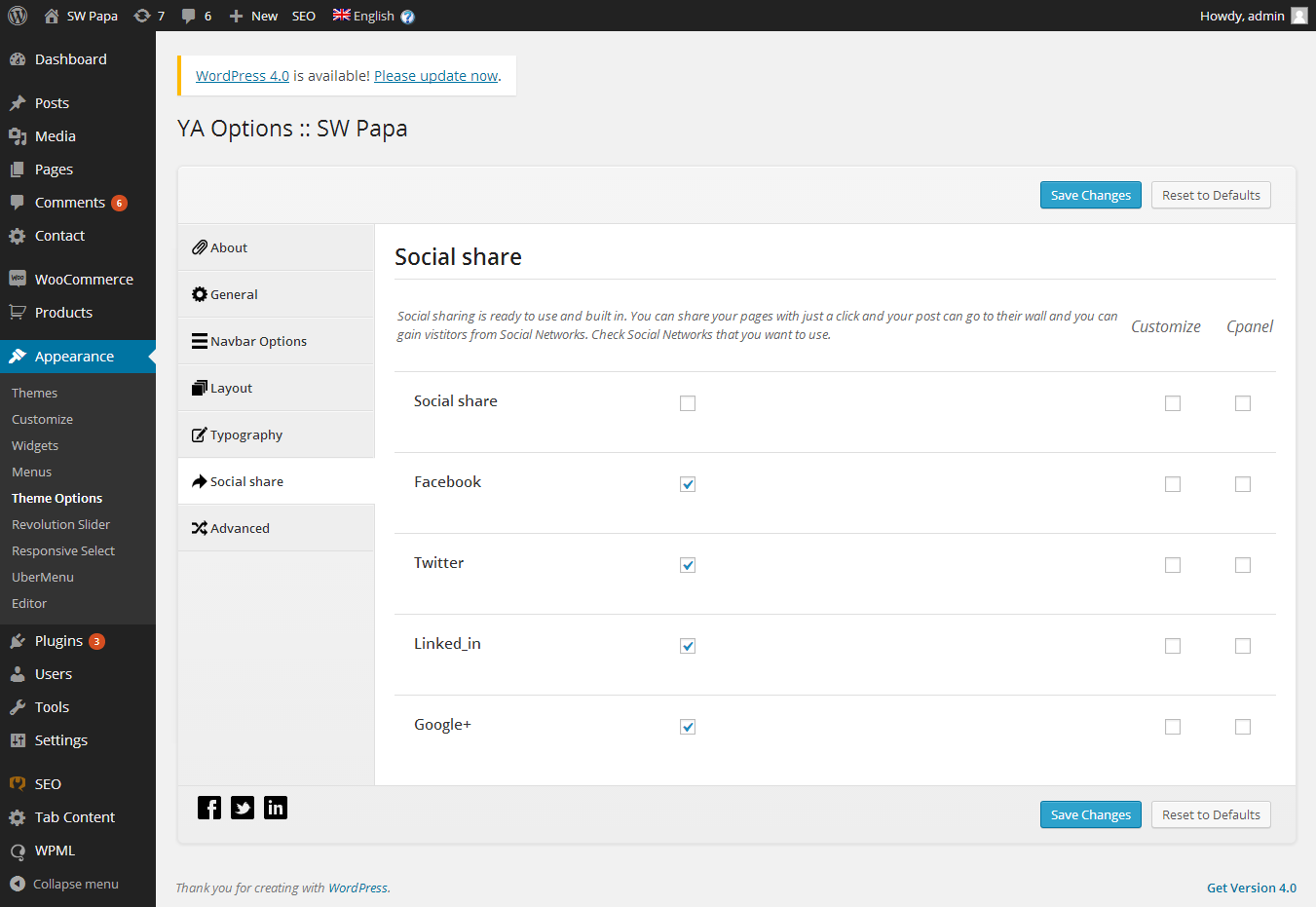Check Cpanel box for Social share row
The image size is (1316, 907).
tap(1243, 403)
